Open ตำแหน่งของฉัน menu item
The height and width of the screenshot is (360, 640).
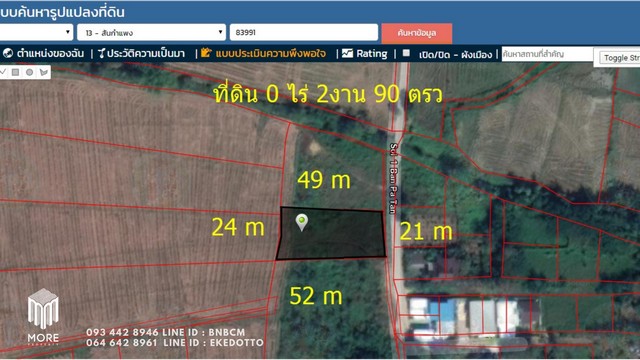tap(50, 53)
